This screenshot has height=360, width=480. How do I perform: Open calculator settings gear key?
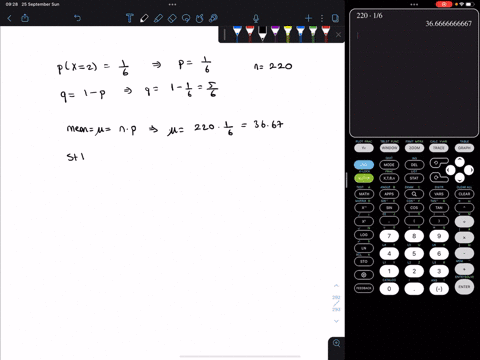pos(364,275)
